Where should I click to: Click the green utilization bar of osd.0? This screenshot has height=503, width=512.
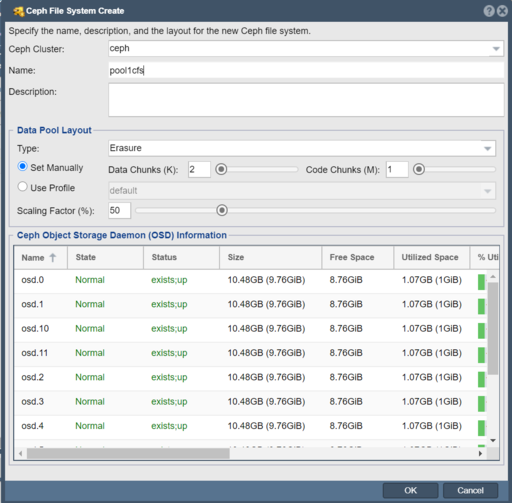[x=481, y=282]
